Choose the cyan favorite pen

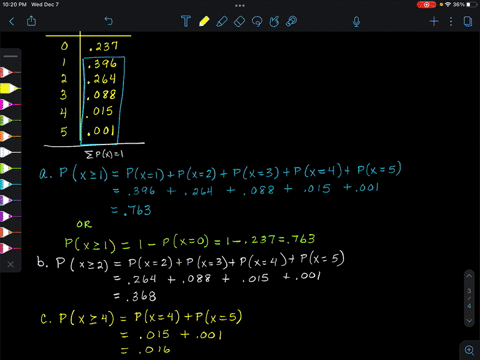coord(10,184)
